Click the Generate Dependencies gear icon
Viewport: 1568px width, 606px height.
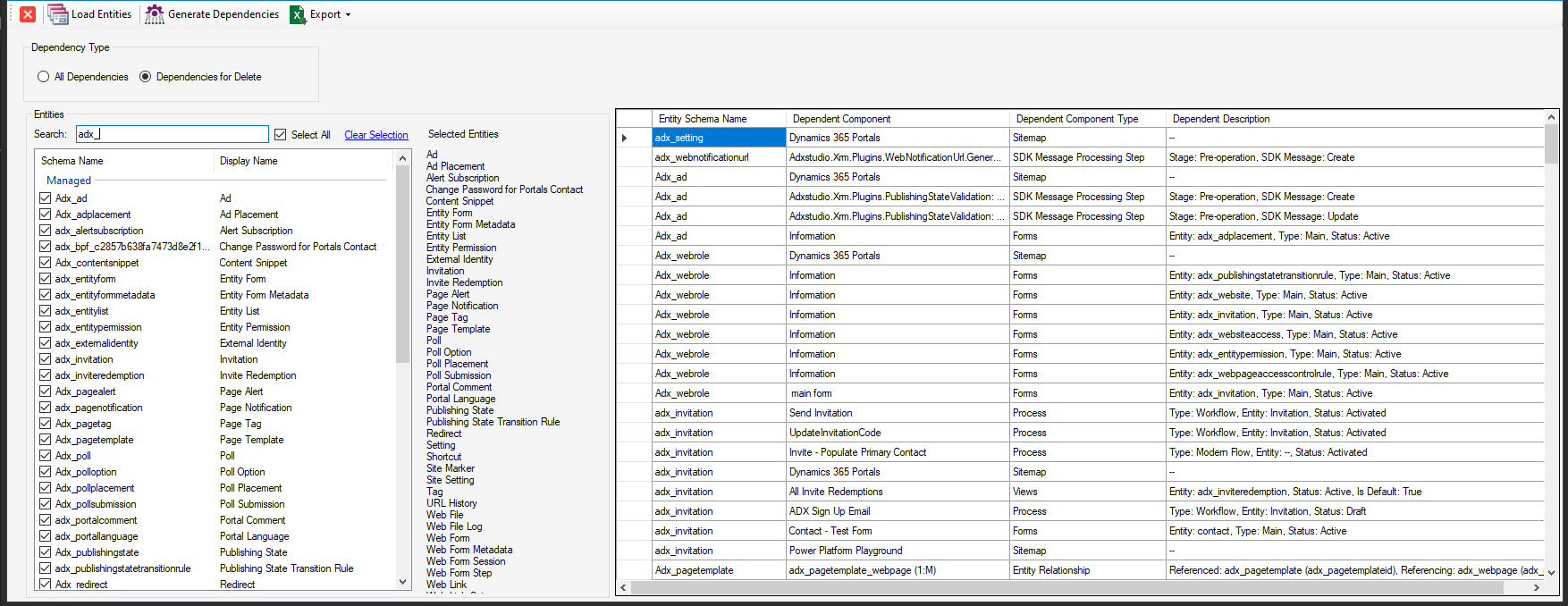click(x=155, y=14)
